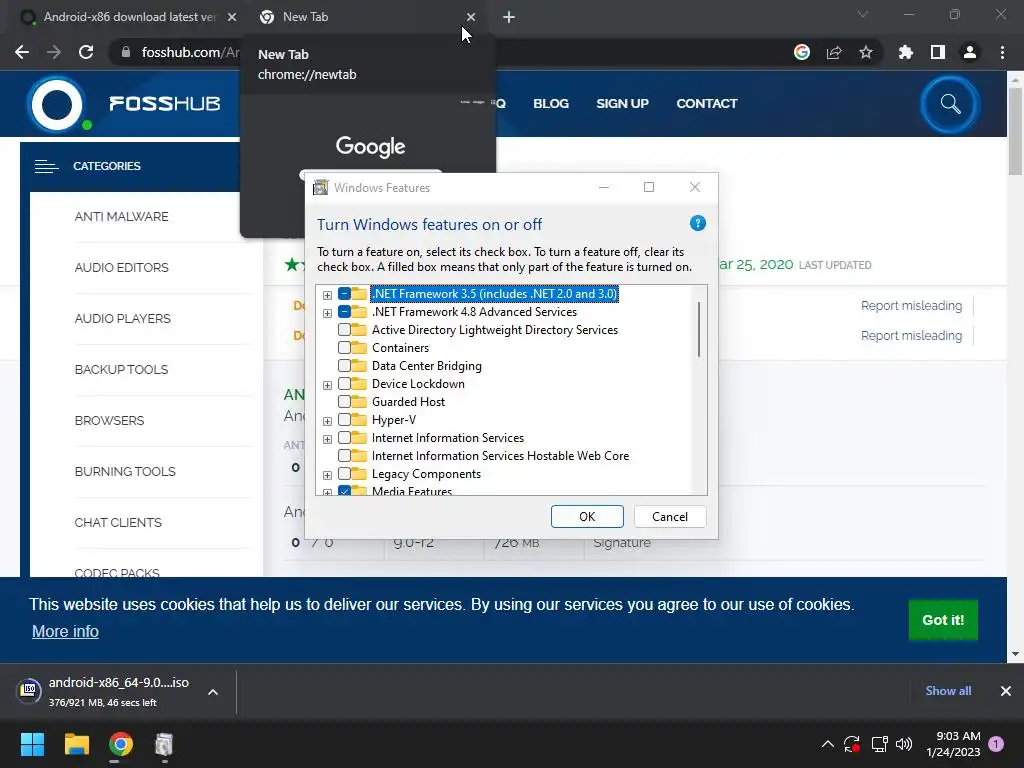Open BLOG in FossHub nav

pyautogui.click(x=551, y=104)
